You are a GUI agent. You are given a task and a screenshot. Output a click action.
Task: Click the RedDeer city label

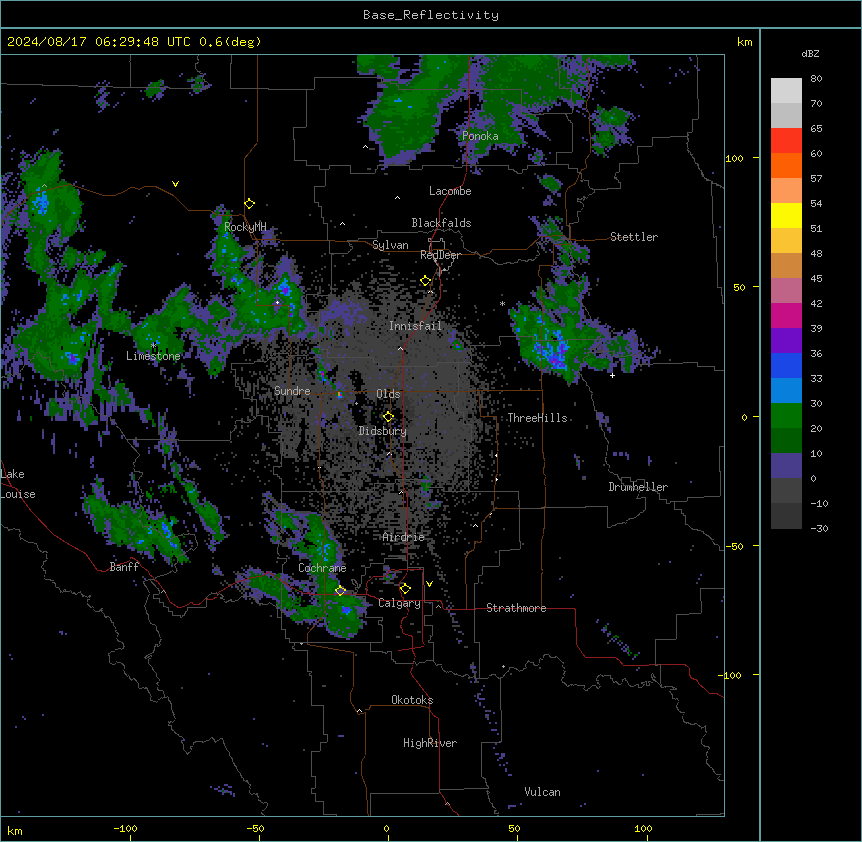pos(440,255)
